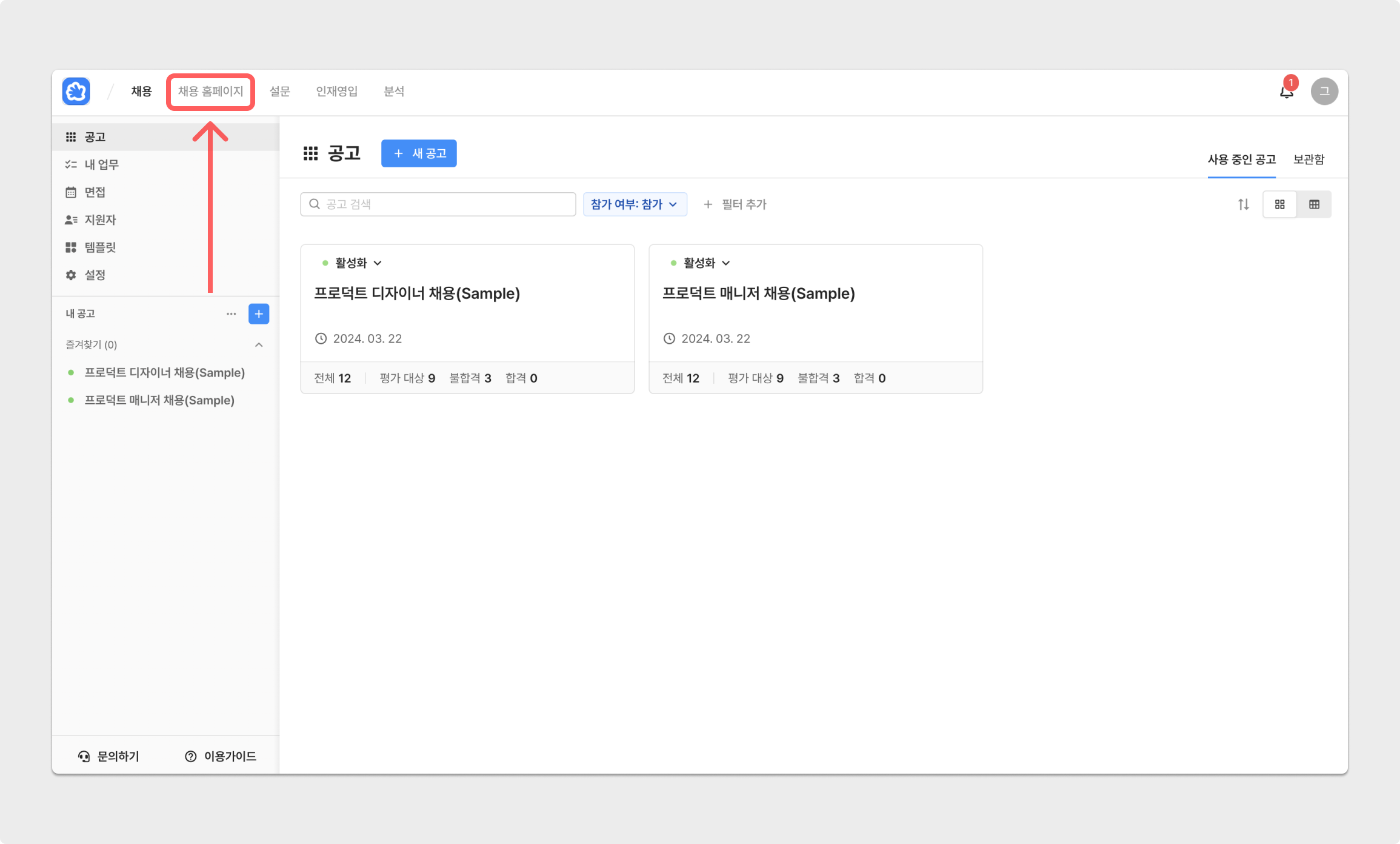Screen dimensions: 1400x844
Task: Open 면접 interview calendar in sidebar
Action: click(95, 192)
